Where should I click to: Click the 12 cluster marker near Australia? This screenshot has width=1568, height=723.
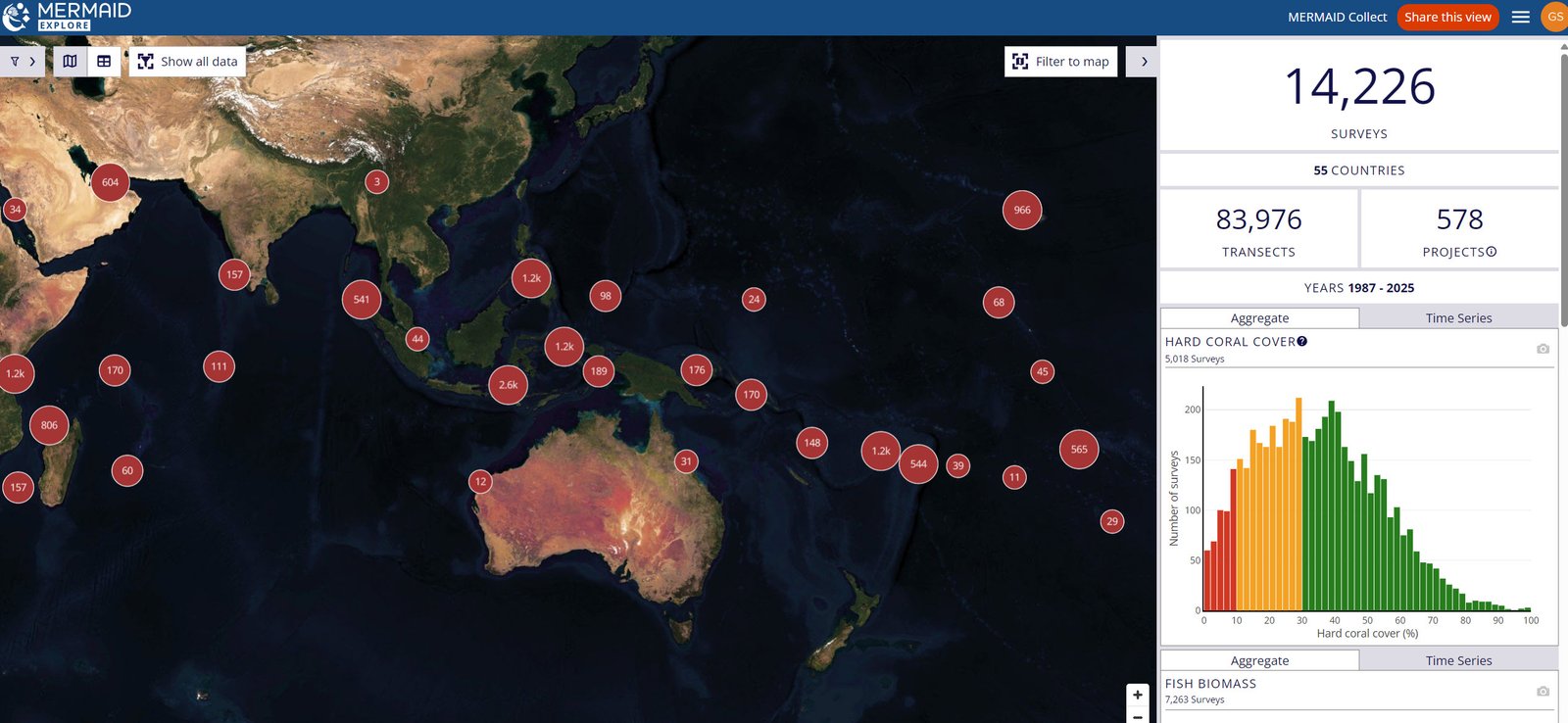[480, 481]
